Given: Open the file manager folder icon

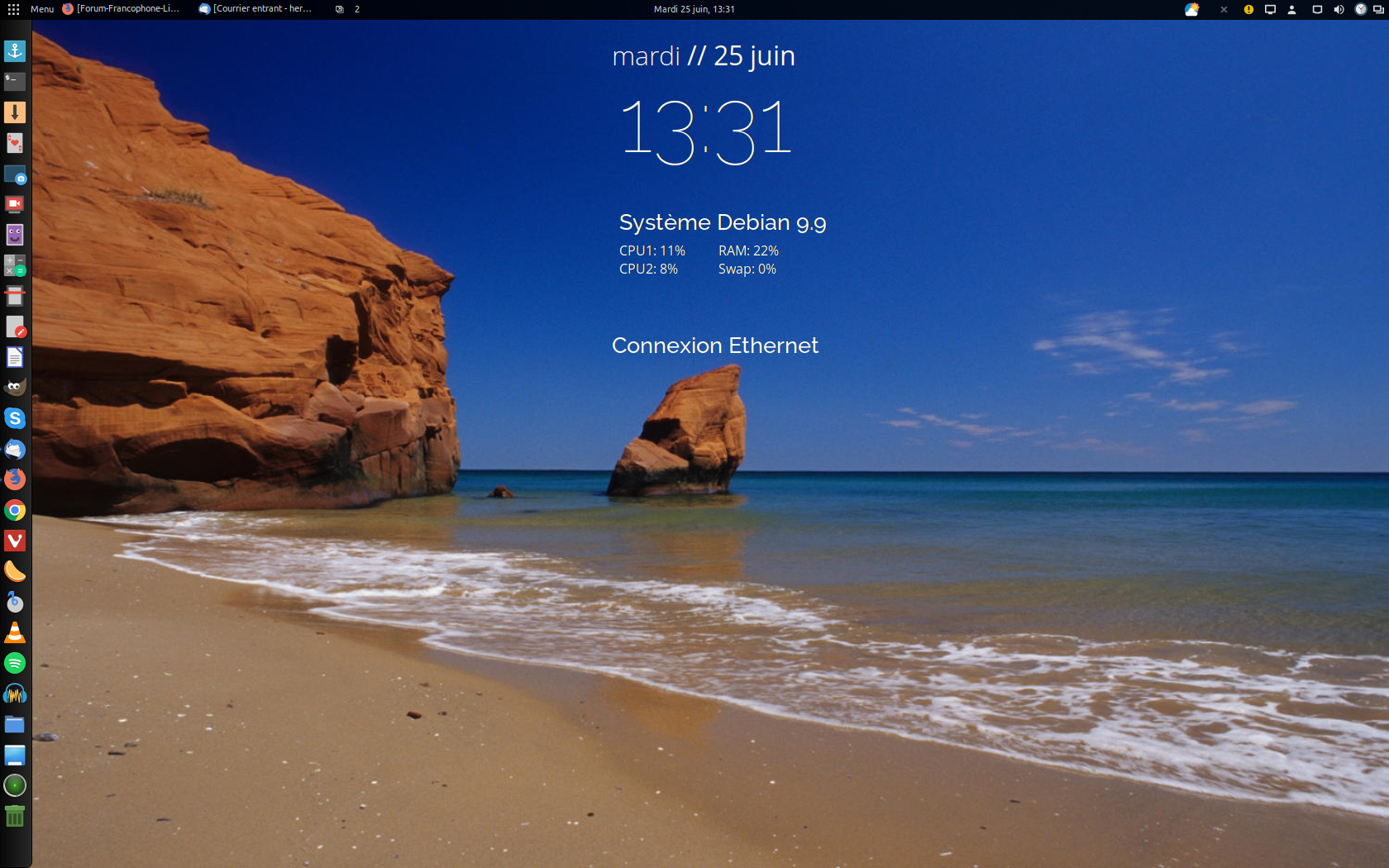Looking at the screenshot, I should pyautogui.click(x=15, y=724).
